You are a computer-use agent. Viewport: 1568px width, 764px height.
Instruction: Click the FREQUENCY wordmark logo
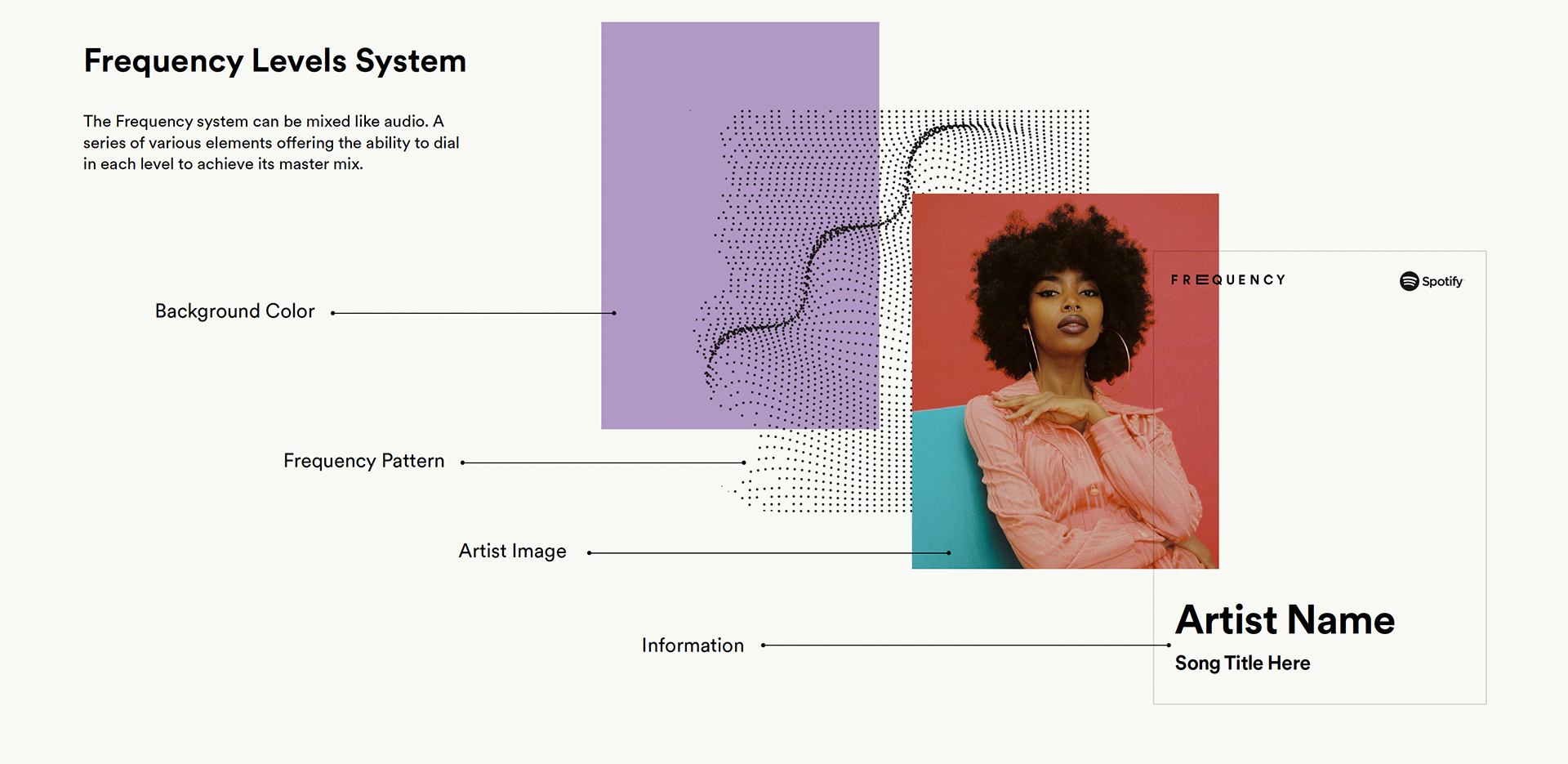(x=1228, y=279)
